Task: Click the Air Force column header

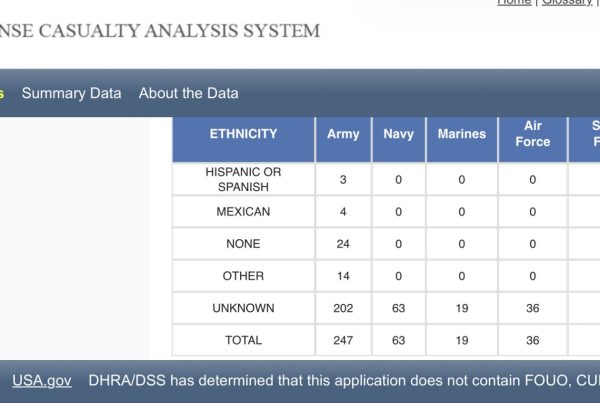Action: pyautogui.click(x=532, y=134)
